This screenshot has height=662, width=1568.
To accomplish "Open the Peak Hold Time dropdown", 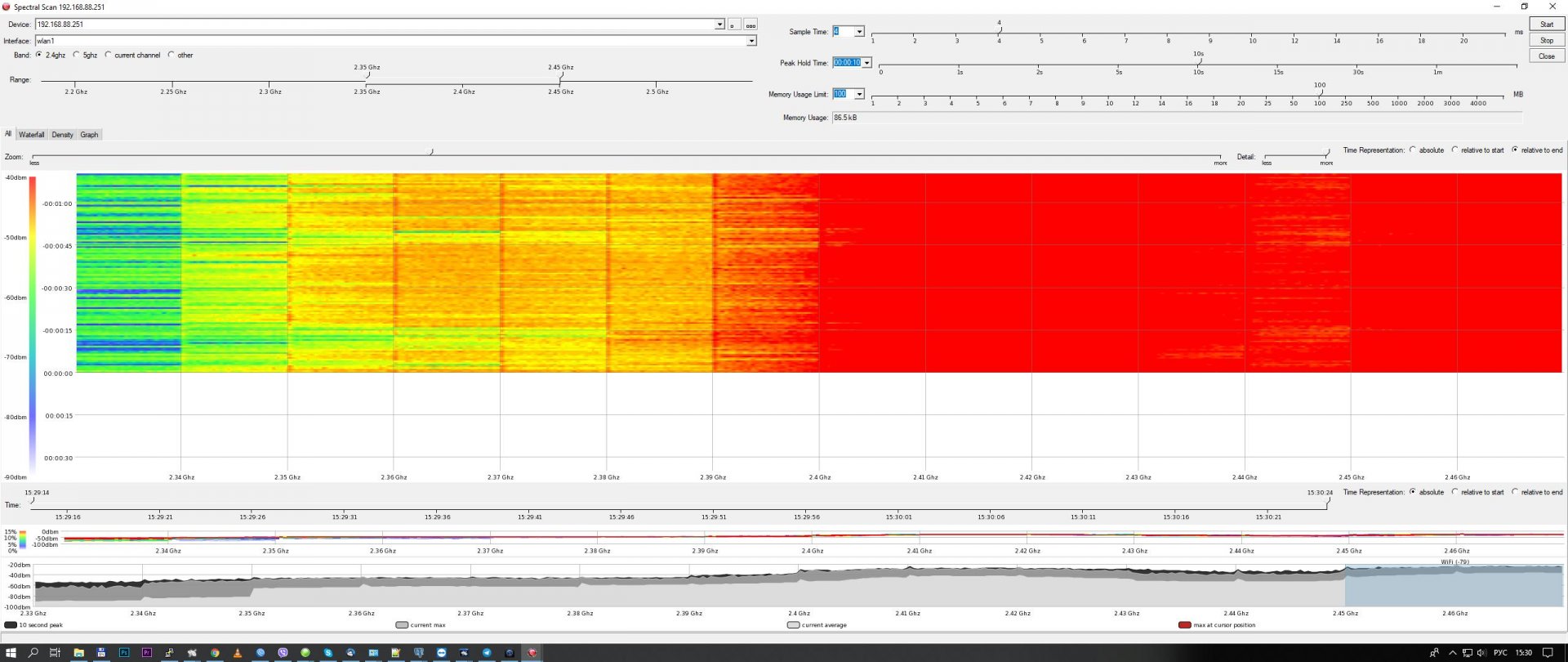I will 866,63.
